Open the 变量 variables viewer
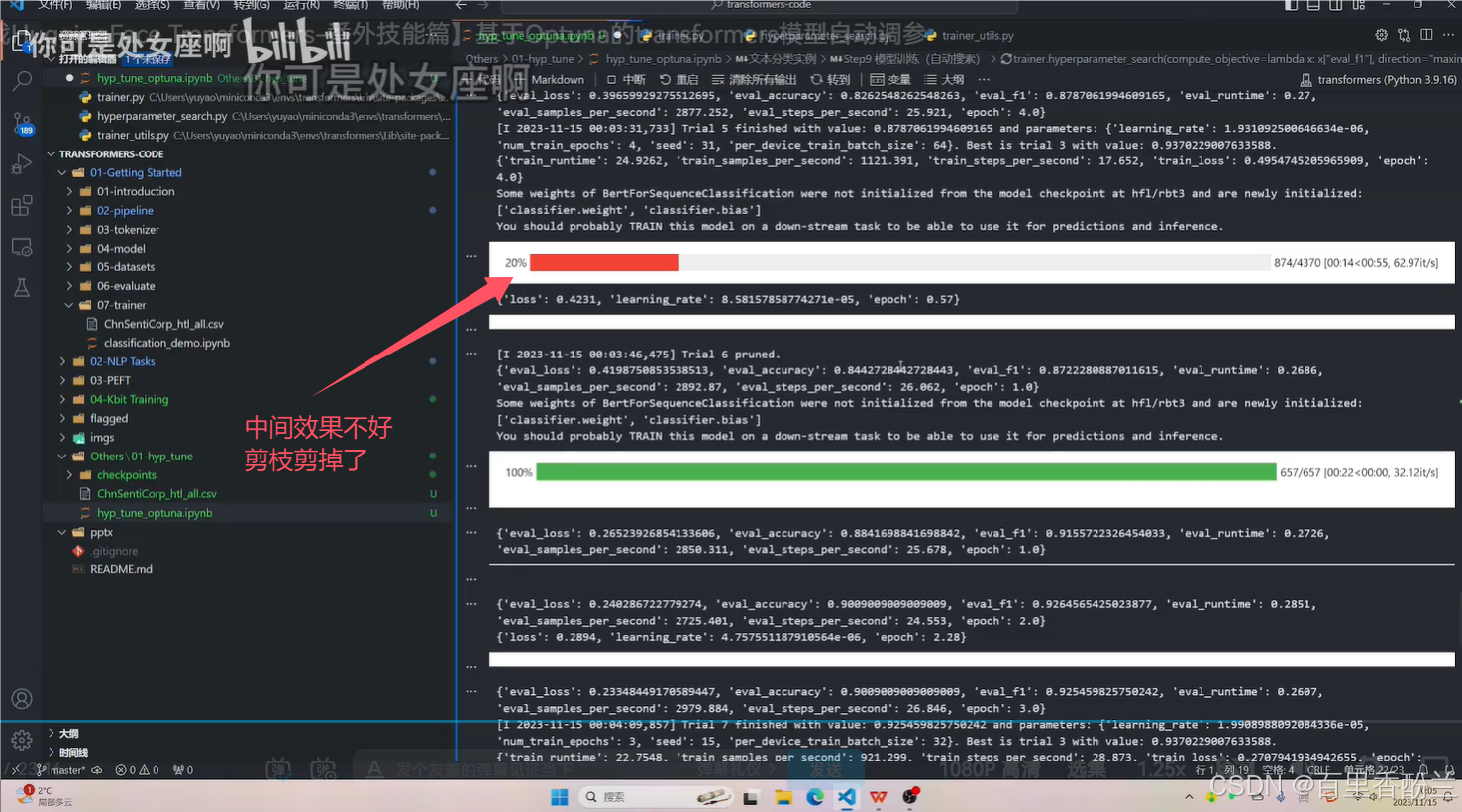Image resolution: width=1462 pixels, height=812 pixels. point(890,79)
